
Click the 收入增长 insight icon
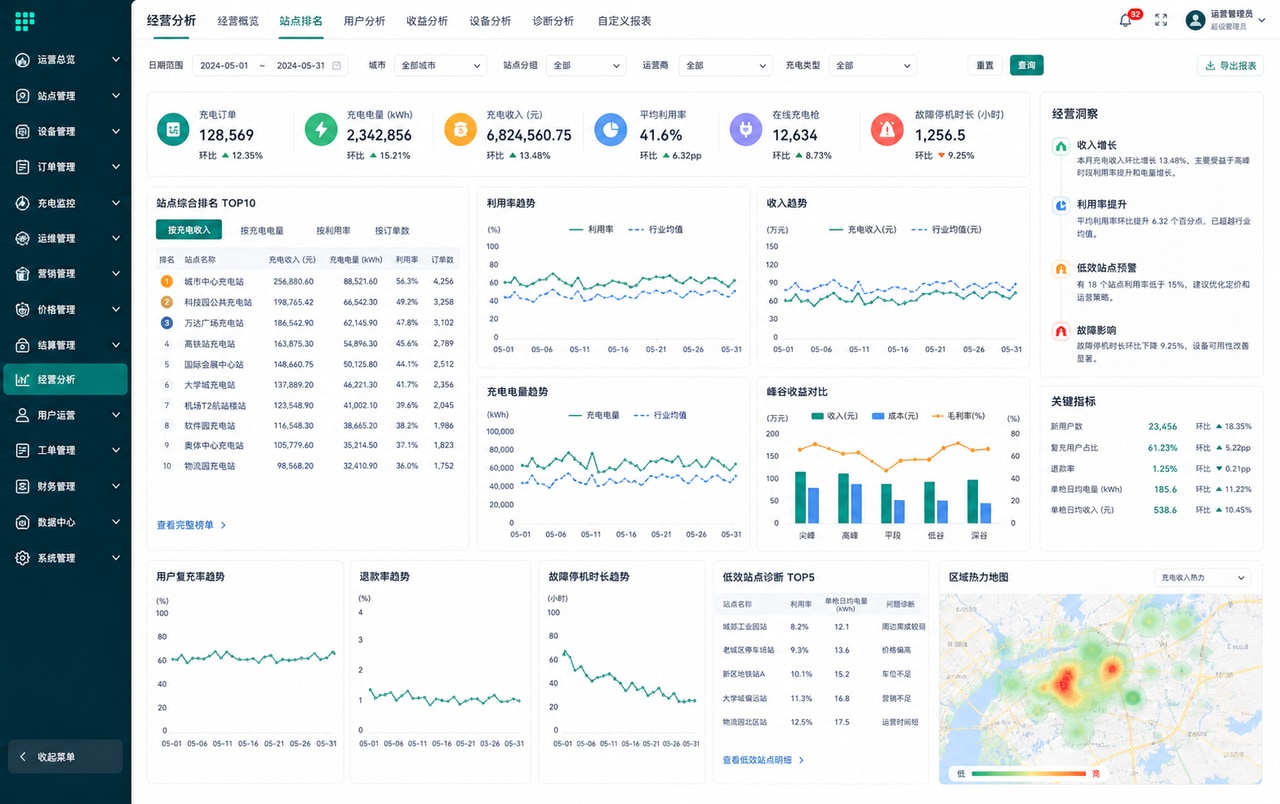click(x=1061, y=146)
